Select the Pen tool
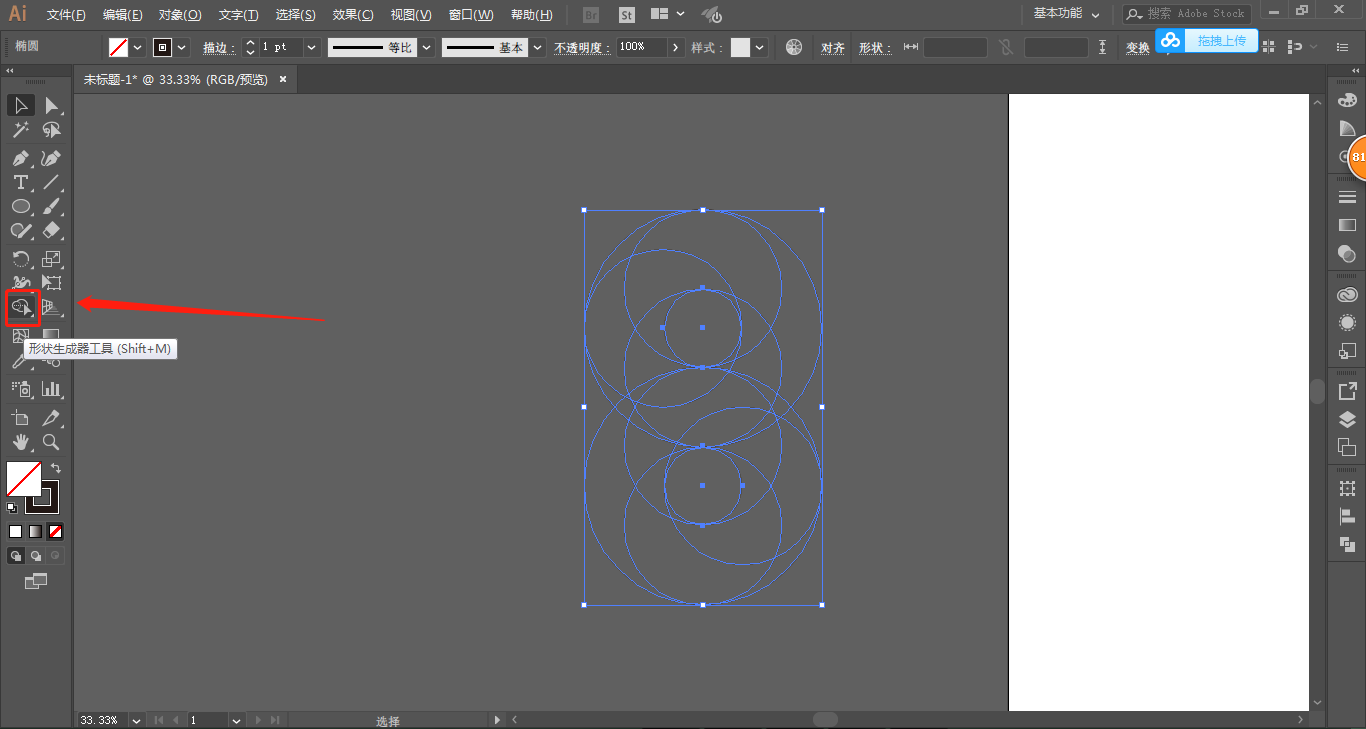The width and height of the screenshot is (1366, 729). point(21,158)
